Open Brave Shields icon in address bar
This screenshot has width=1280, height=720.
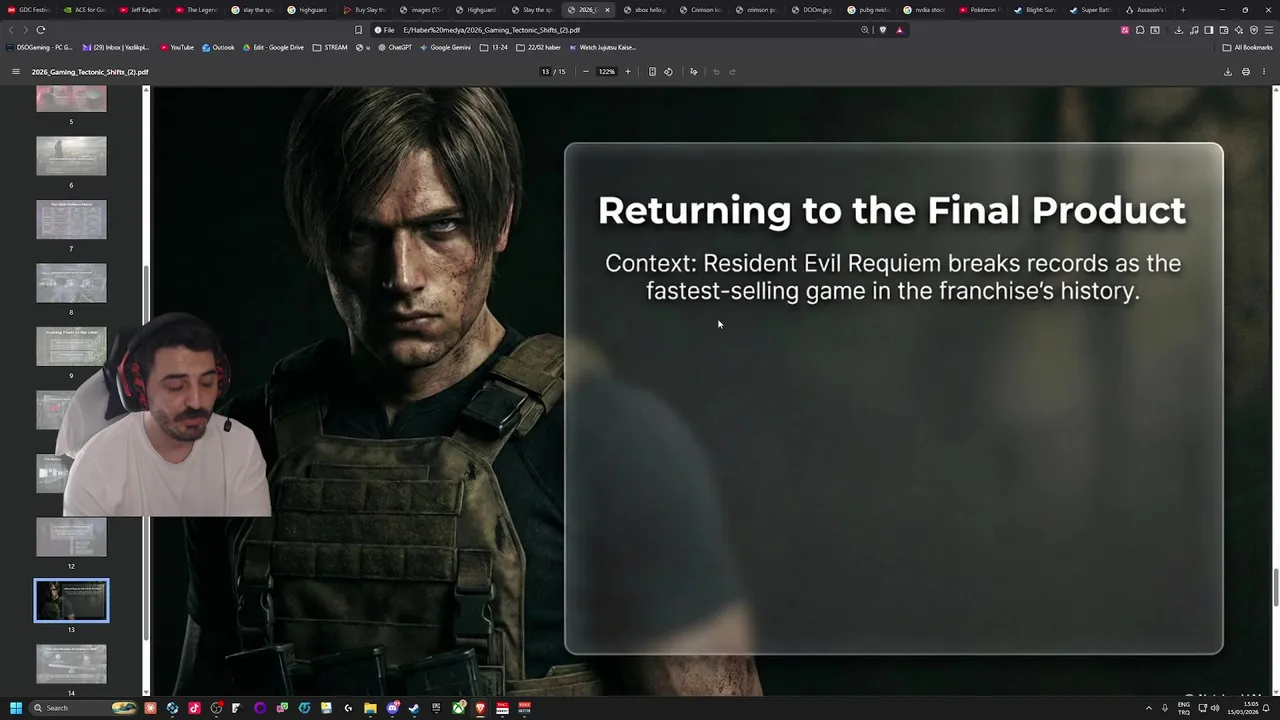[882, 30]
